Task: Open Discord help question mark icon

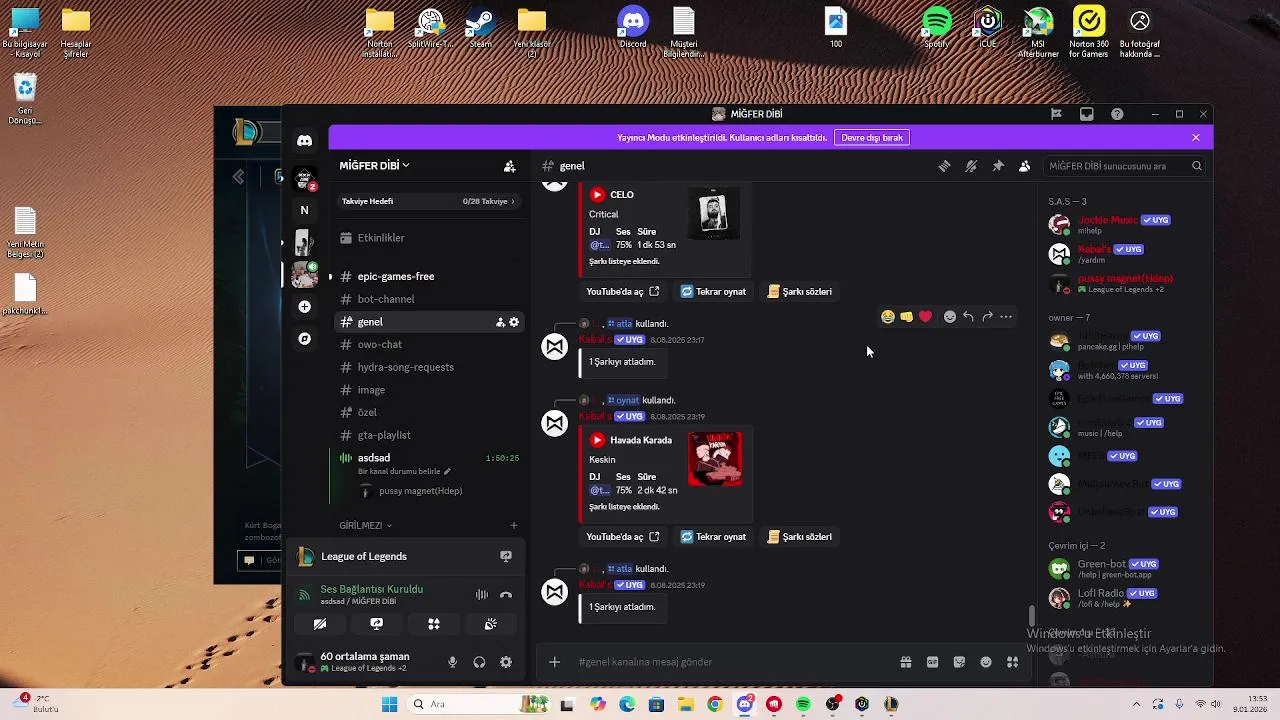Action: click(1117, 114)
